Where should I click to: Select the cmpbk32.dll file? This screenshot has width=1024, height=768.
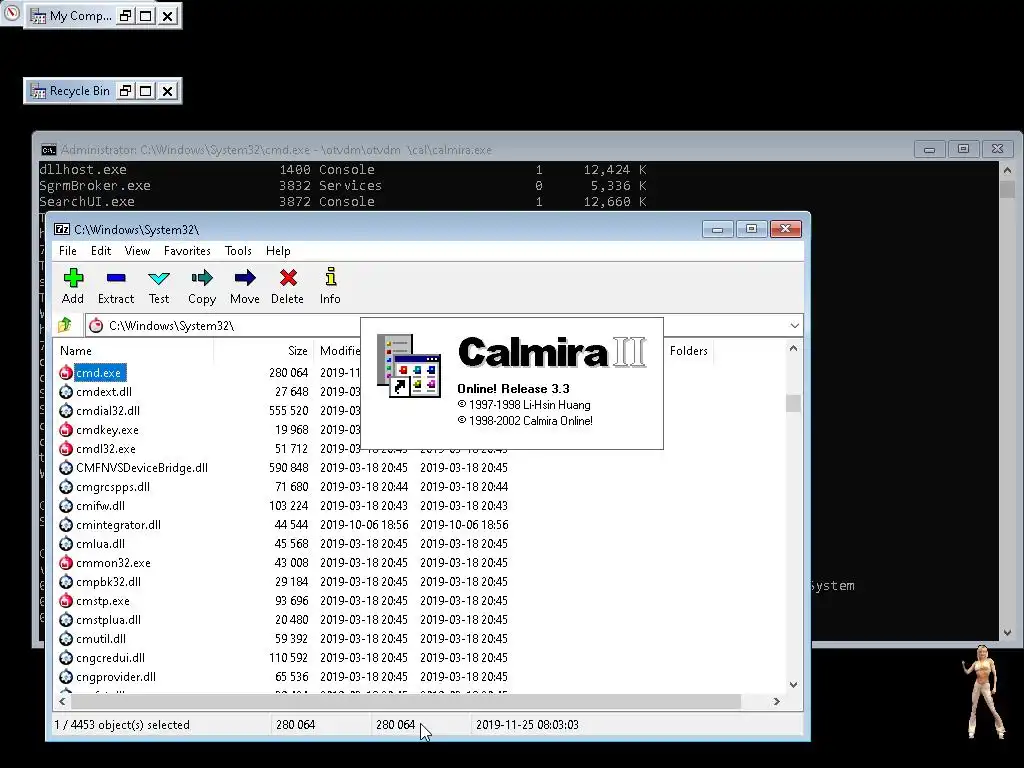108,581
